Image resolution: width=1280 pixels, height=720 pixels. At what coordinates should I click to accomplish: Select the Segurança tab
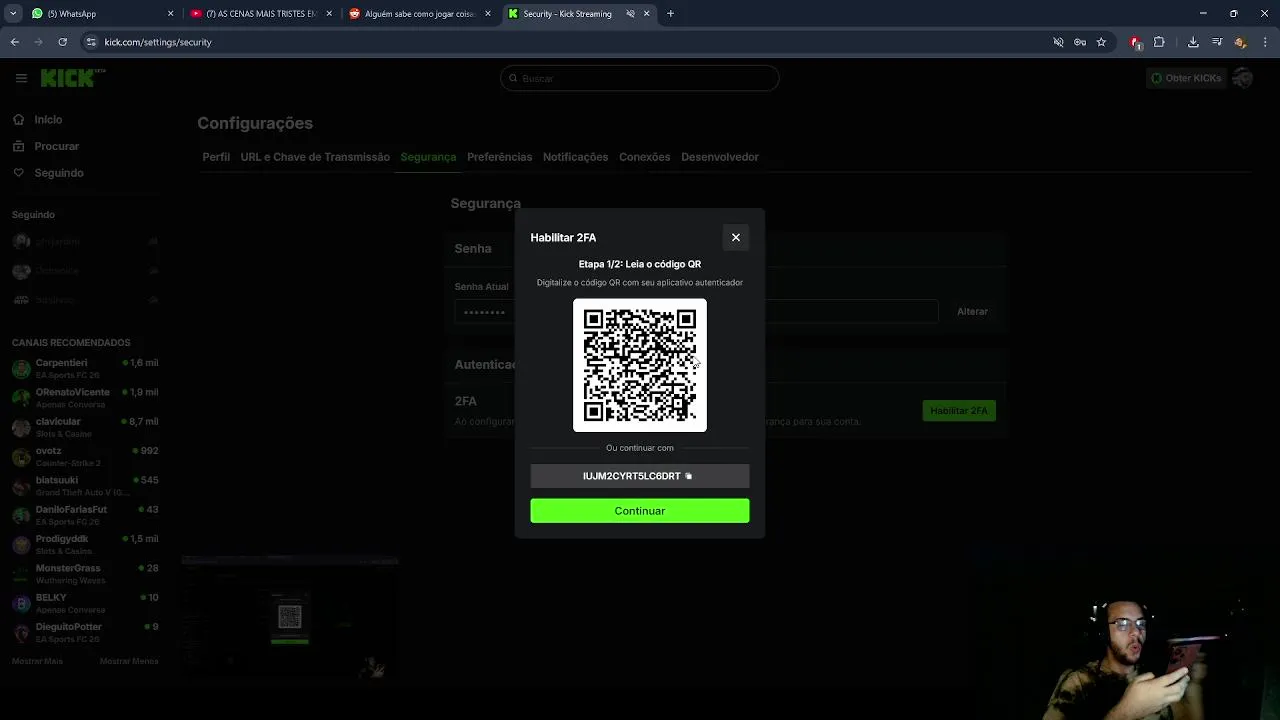point(428,157)
